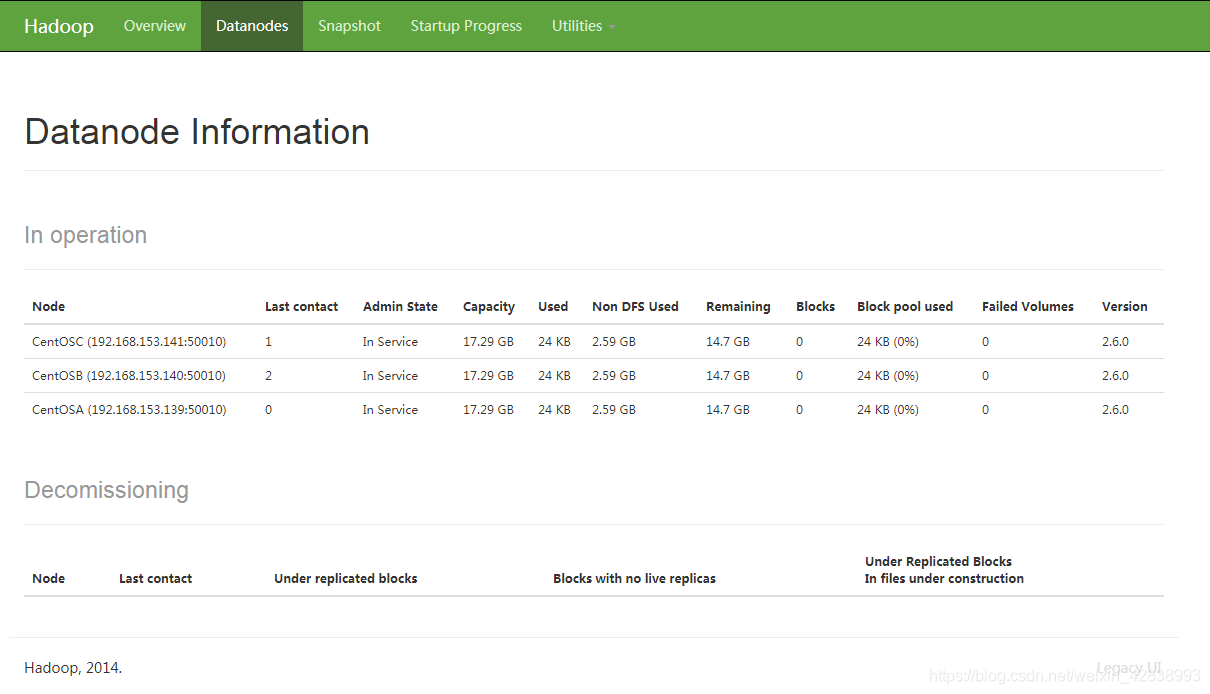Click the Under replicated blocks header

[346, 579]
